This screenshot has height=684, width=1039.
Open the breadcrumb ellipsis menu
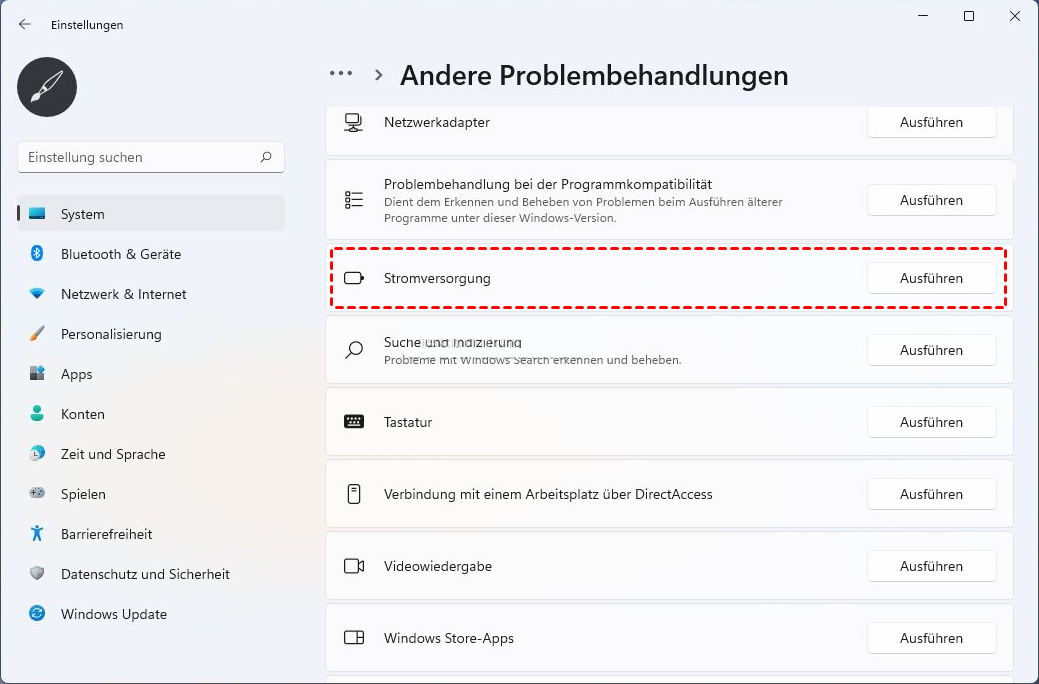(341, 74)
